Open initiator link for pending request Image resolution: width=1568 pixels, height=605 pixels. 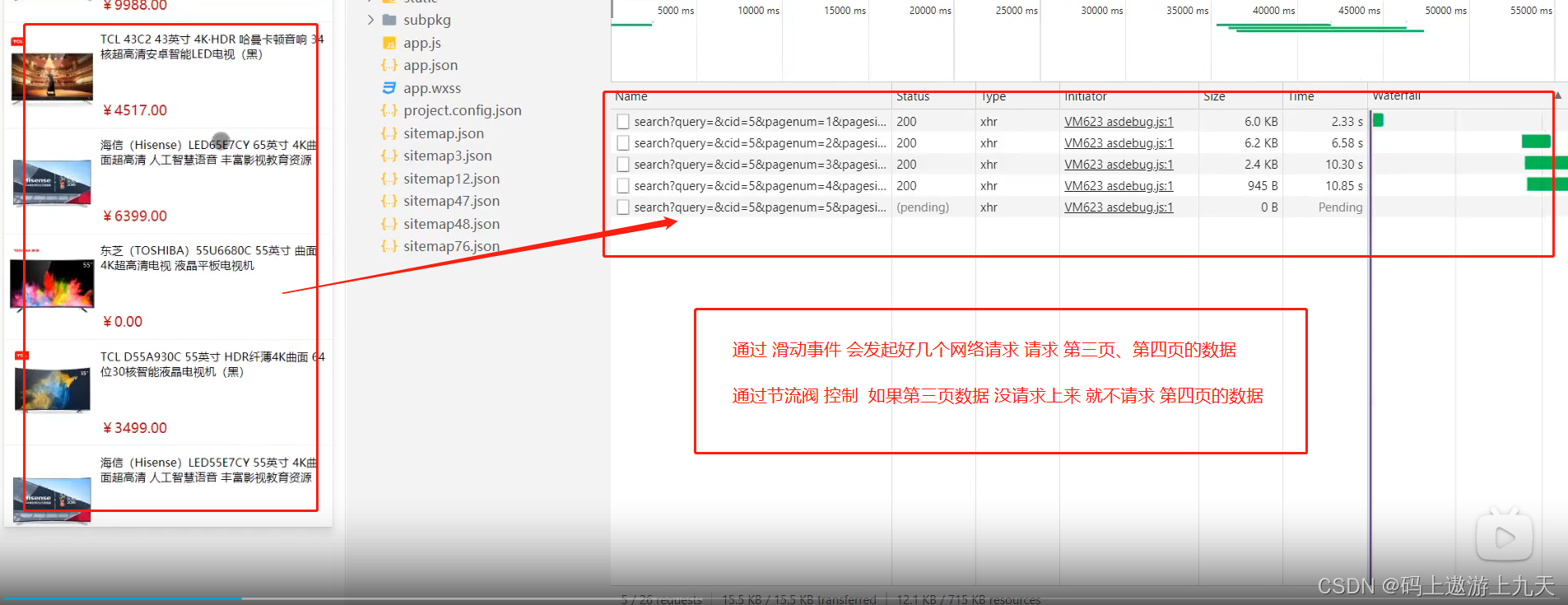coord(1119,207)
